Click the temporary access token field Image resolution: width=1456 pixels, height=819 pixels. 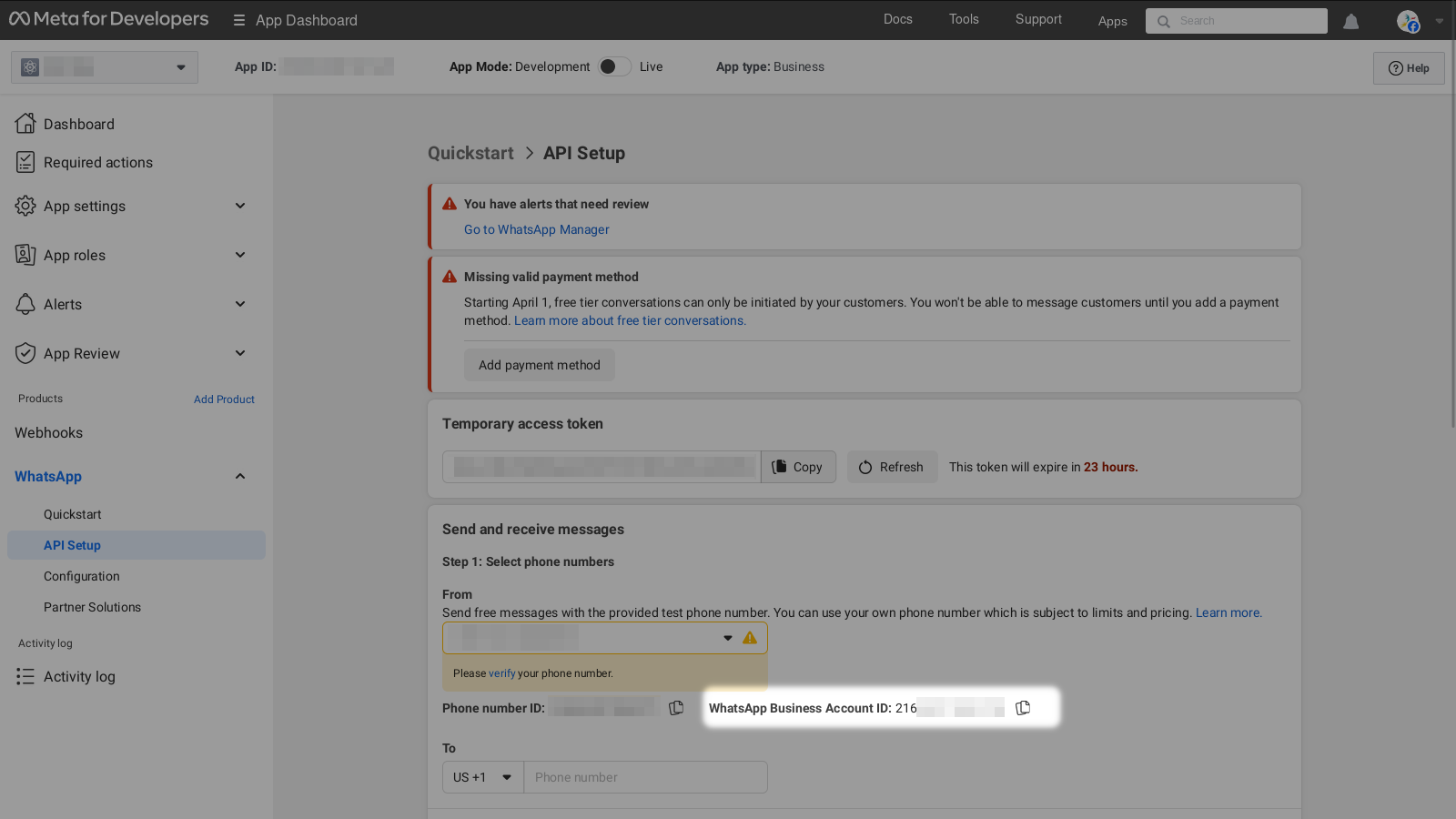(x=602, y=467)
